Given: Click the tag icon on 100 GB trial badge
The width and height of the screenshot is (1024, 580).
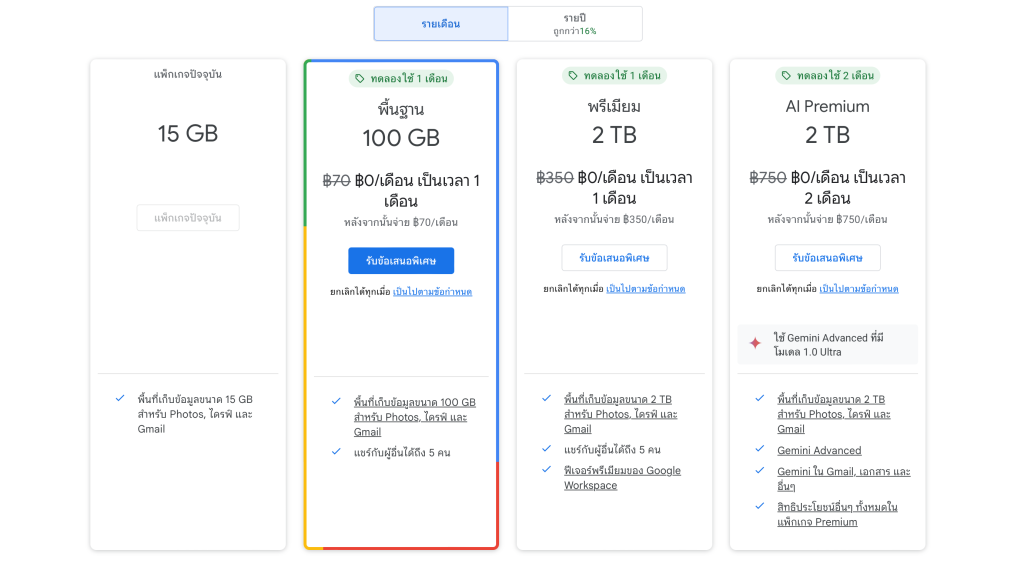Looking at the screenshot, I should (x=359, y=78).
